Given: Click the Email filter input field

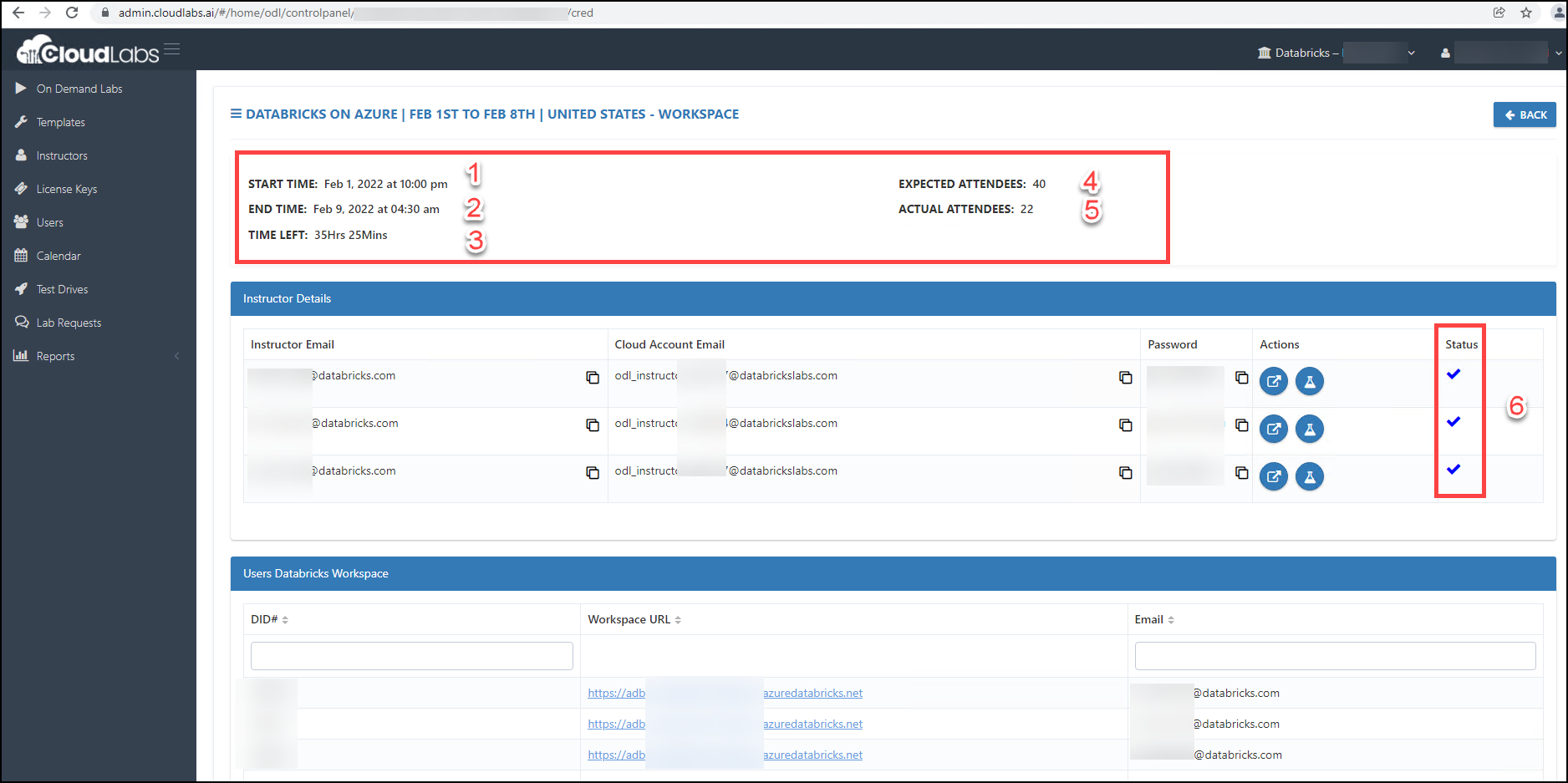Looking at the screenshot, I should click(x=1335, y=656).
